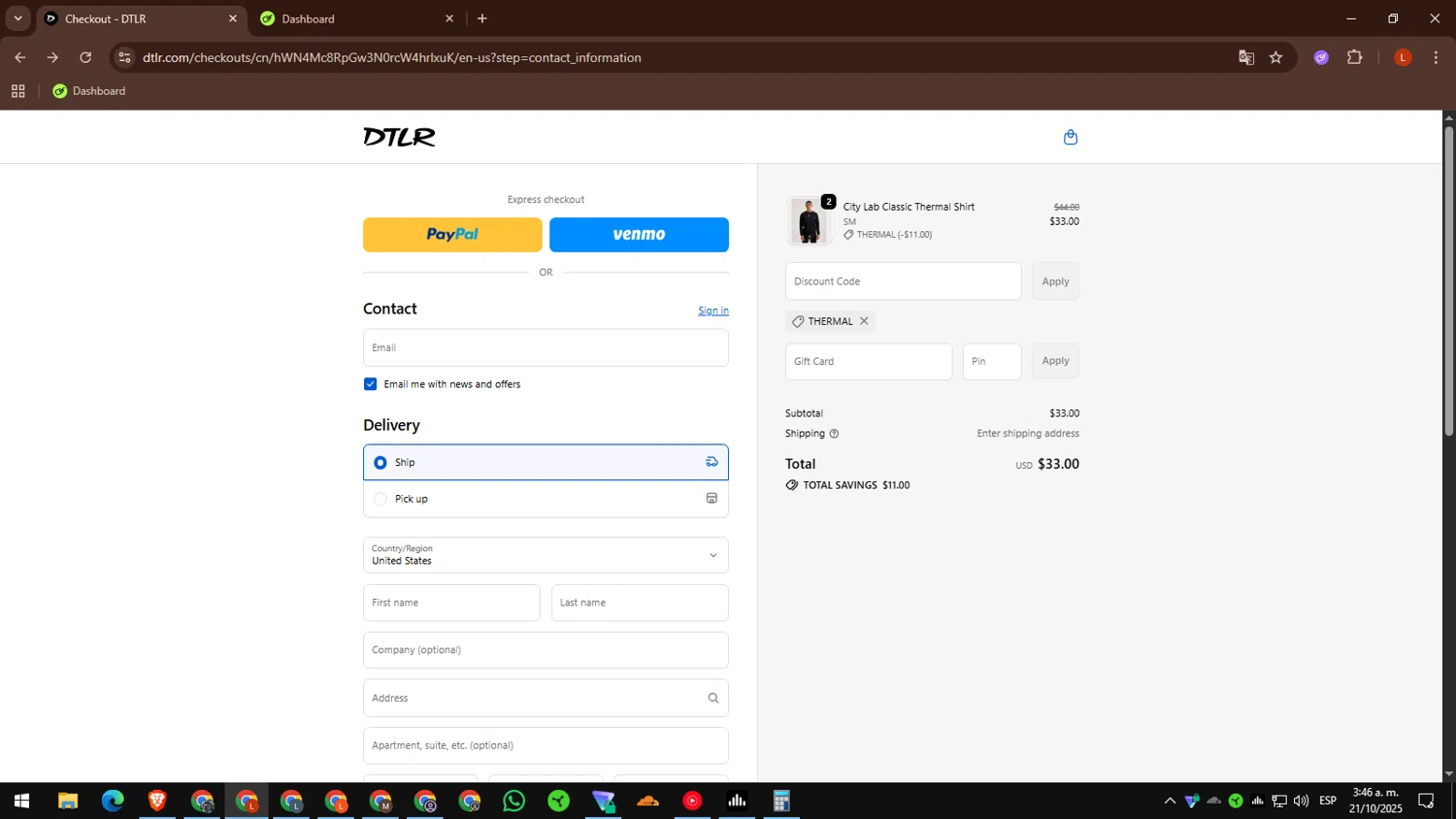Open the tab search dropdown arrow
The width and height of the screenshot is (1456, 819).
pos(17,18)
